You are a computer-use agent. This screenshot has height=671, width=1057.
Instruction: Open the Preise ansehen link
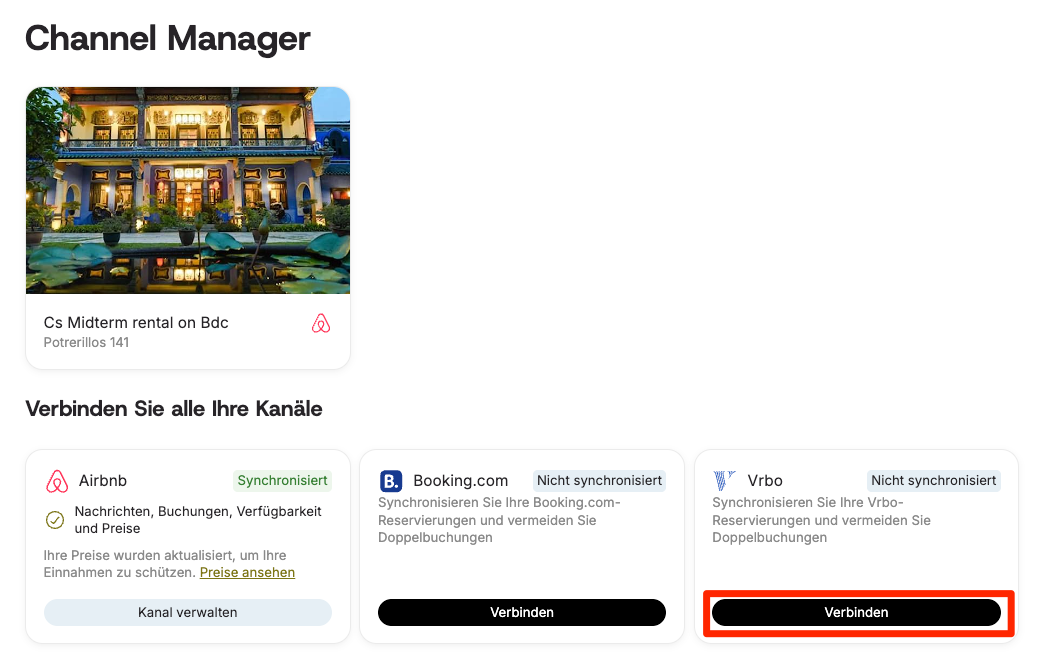tap(247, 573)
